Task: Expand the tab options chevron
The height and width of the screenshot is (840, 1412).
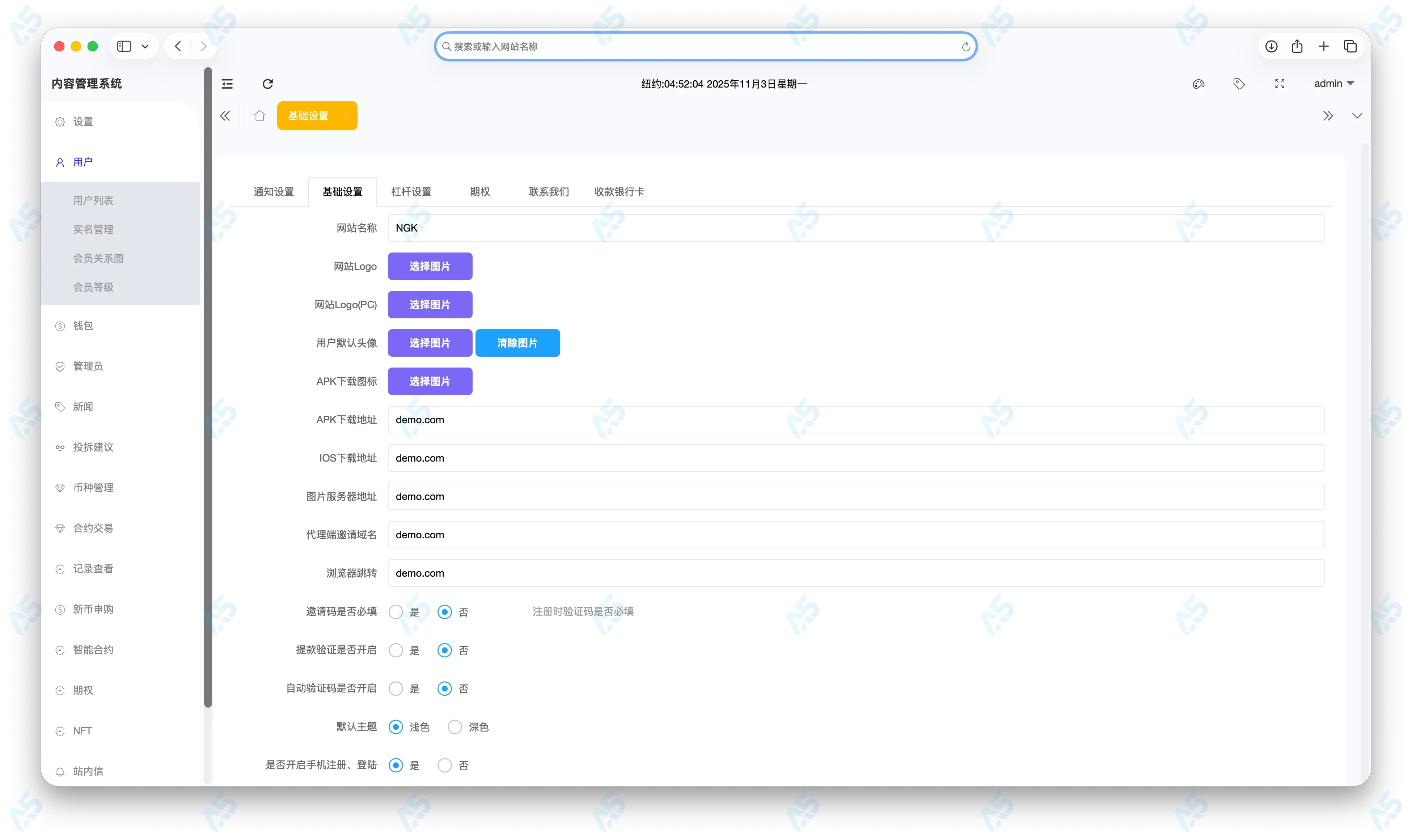Action: coord(1357,116)
